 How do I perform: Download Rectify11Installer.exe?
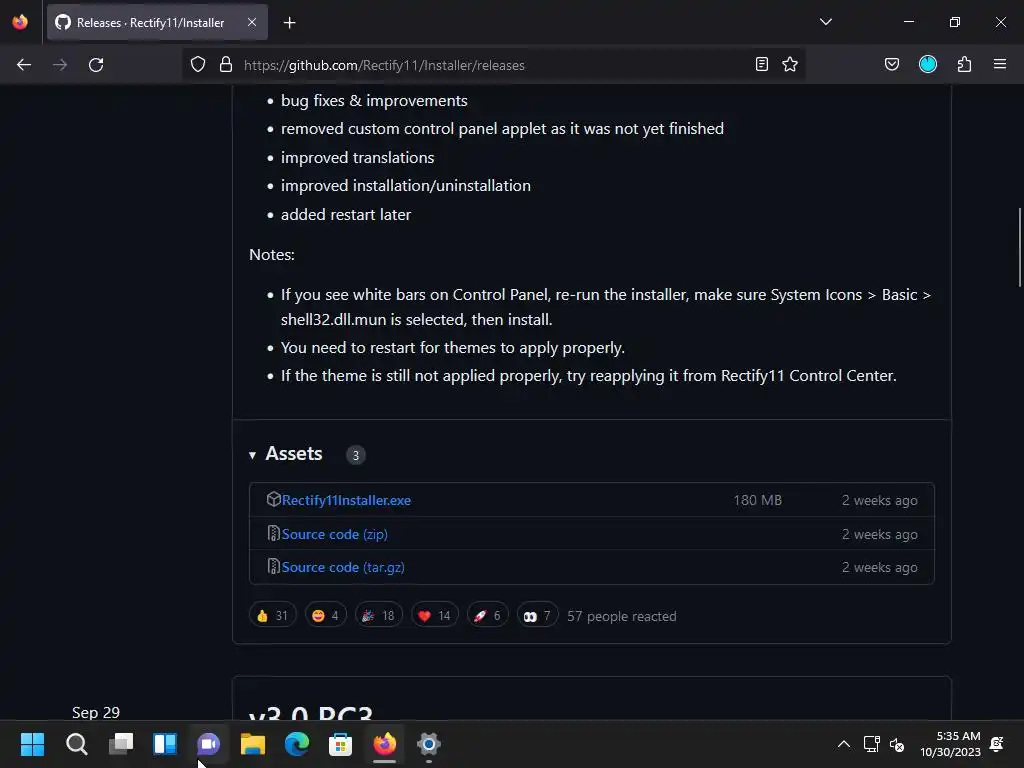click(x=346, y=500)
